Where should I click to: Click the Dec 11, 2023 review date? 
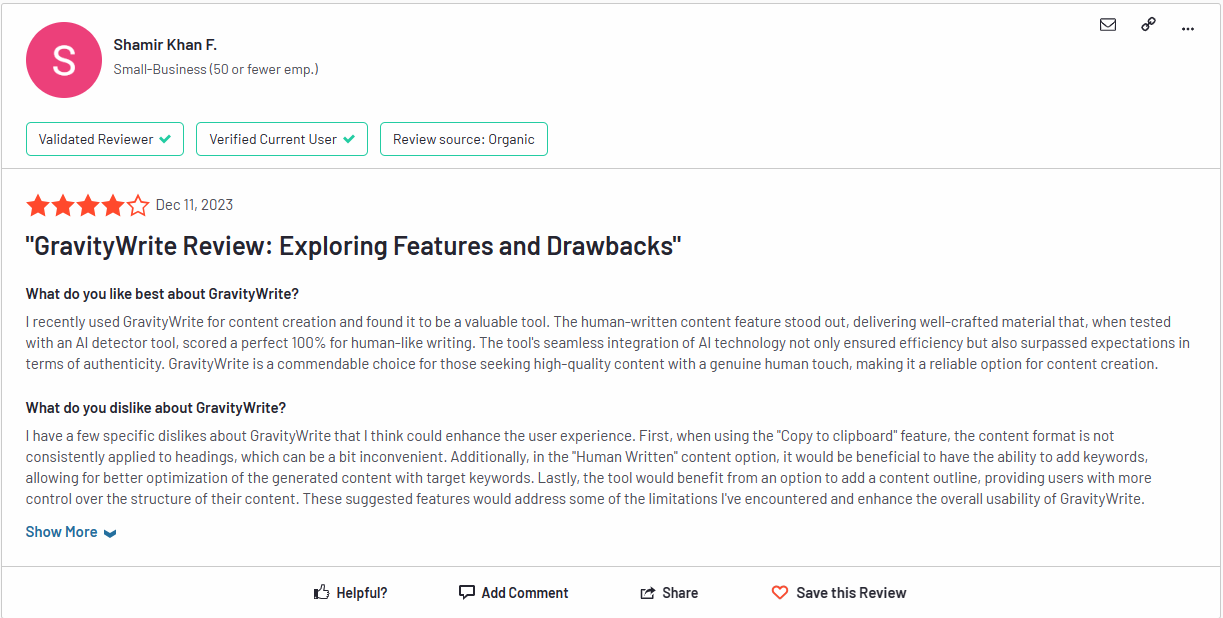[194, 205]
